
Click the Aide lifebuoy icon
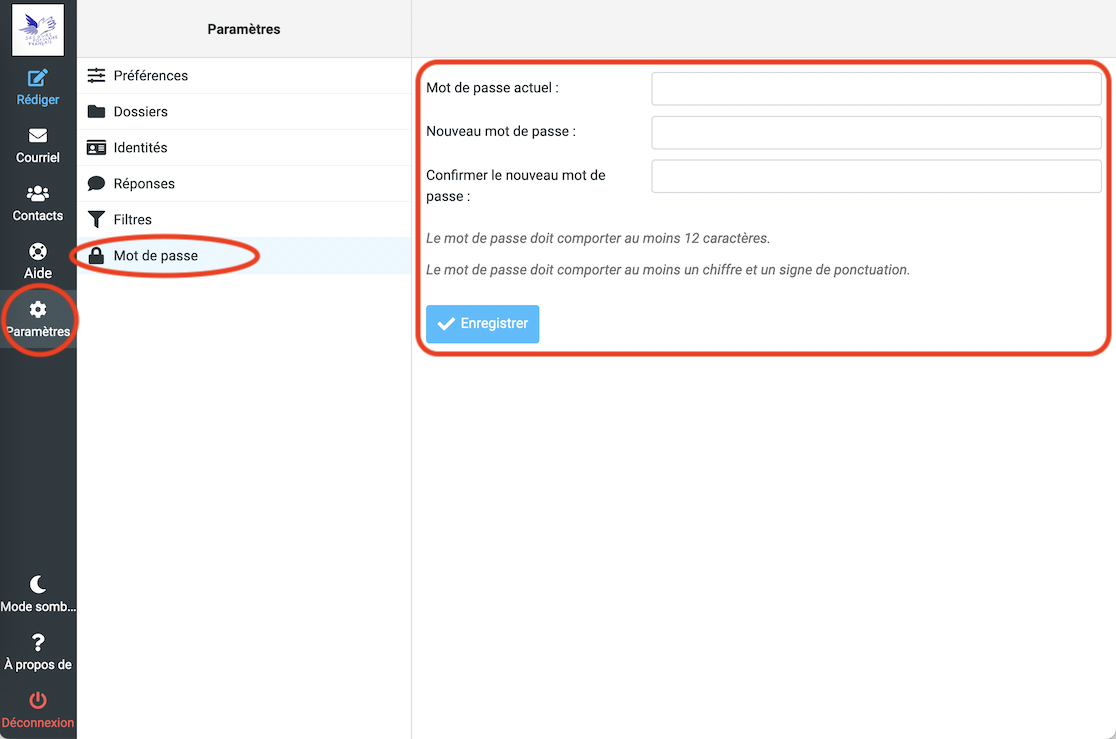pos(38,252)
